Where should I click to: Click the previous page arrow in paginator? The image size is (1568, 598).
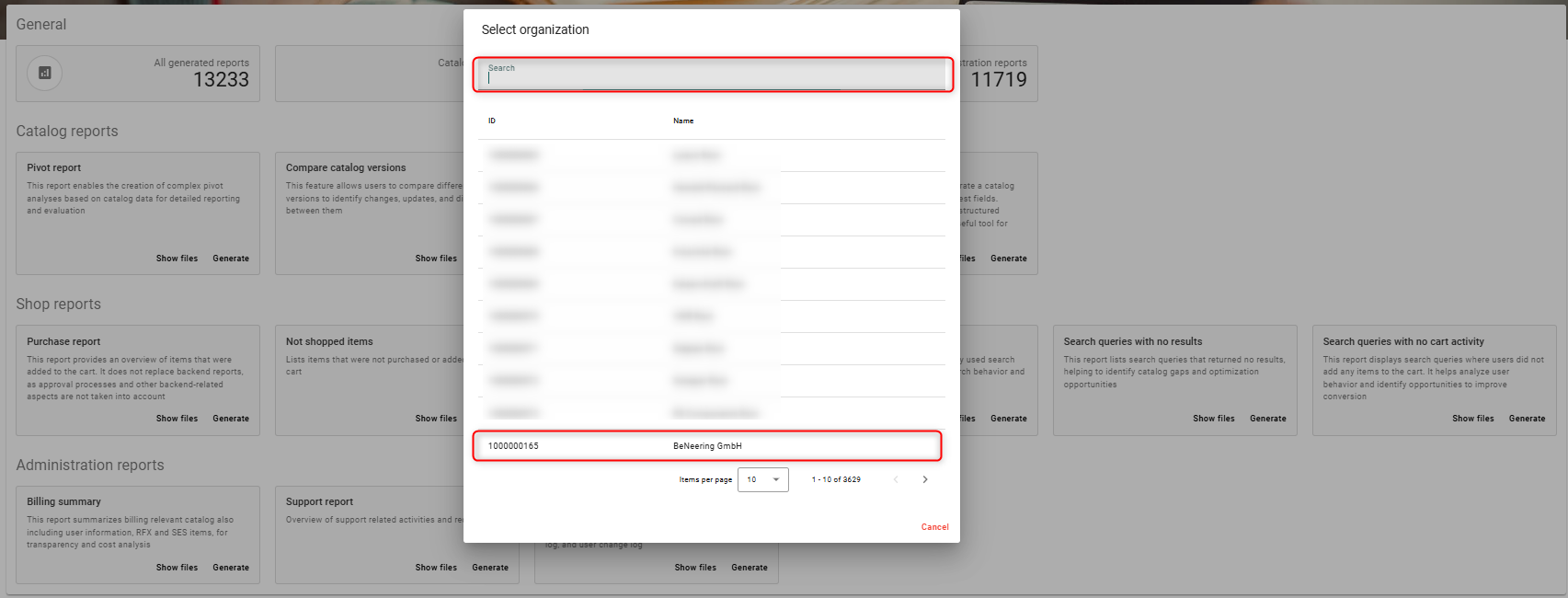(896, 479)
